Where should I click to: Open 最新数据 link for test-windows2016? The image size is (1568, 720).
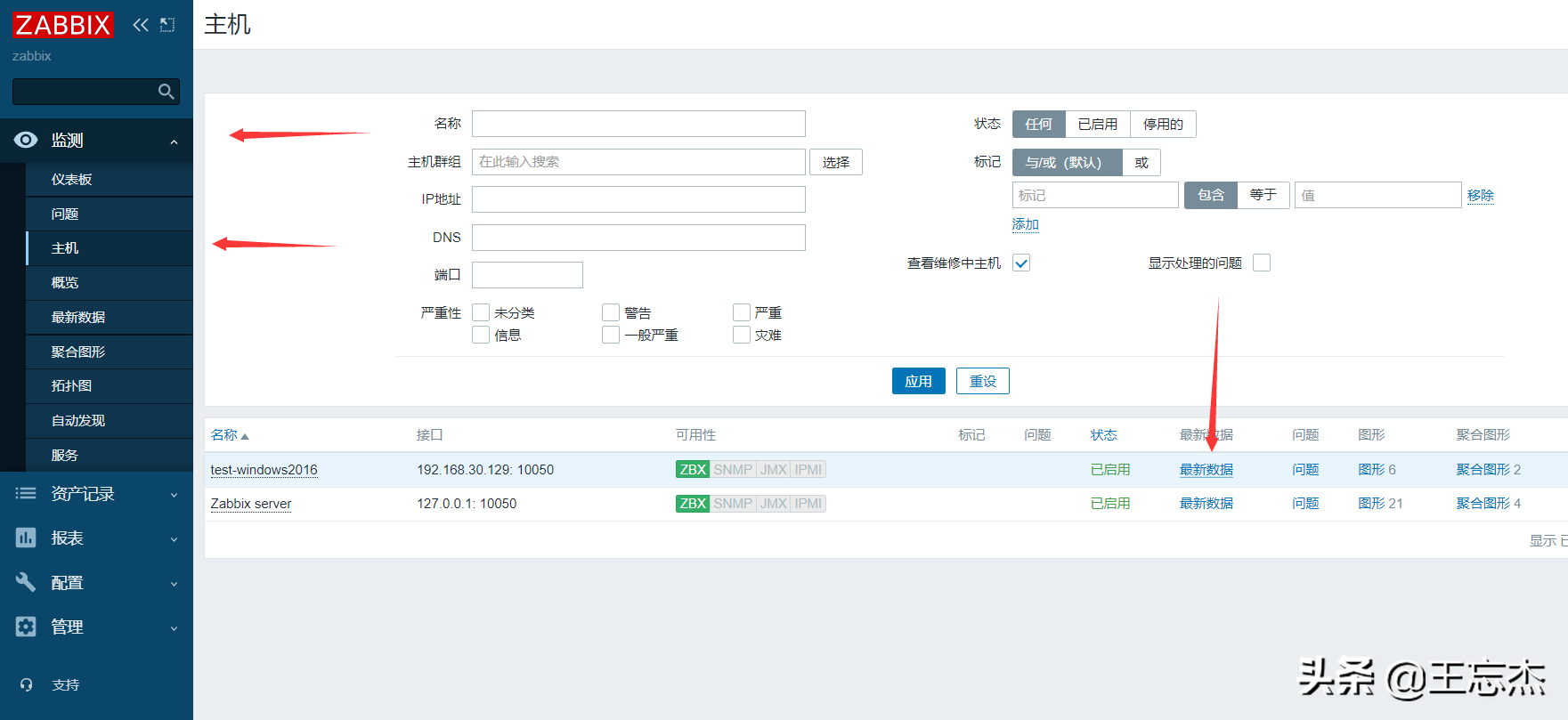pyautogui.click(x=1206, y=470)
